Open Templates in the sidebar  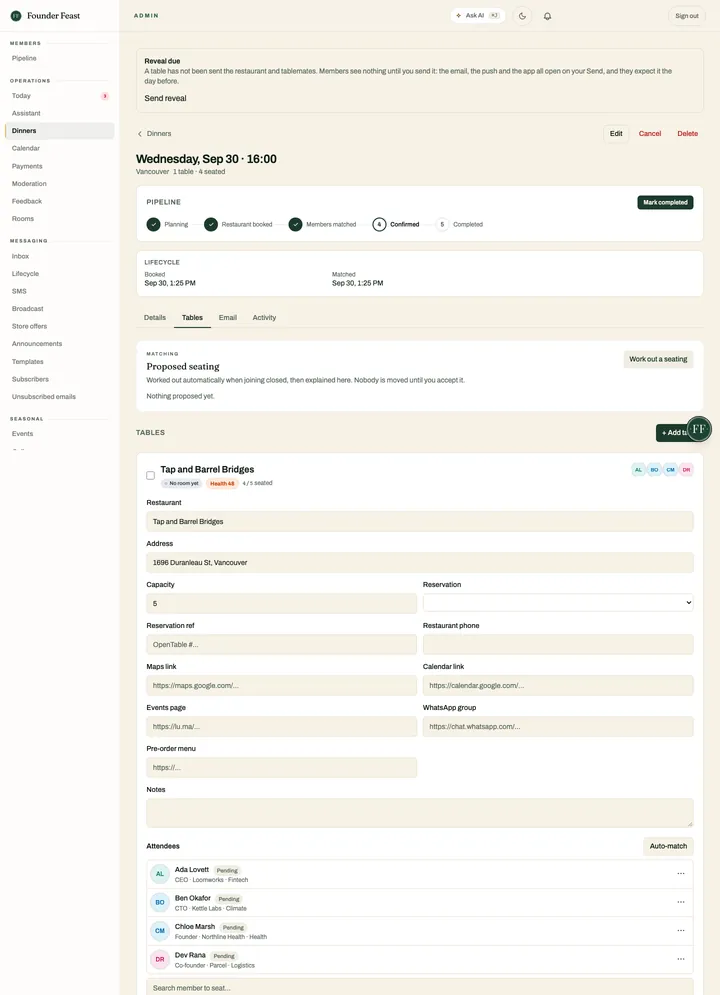[59, 362]
